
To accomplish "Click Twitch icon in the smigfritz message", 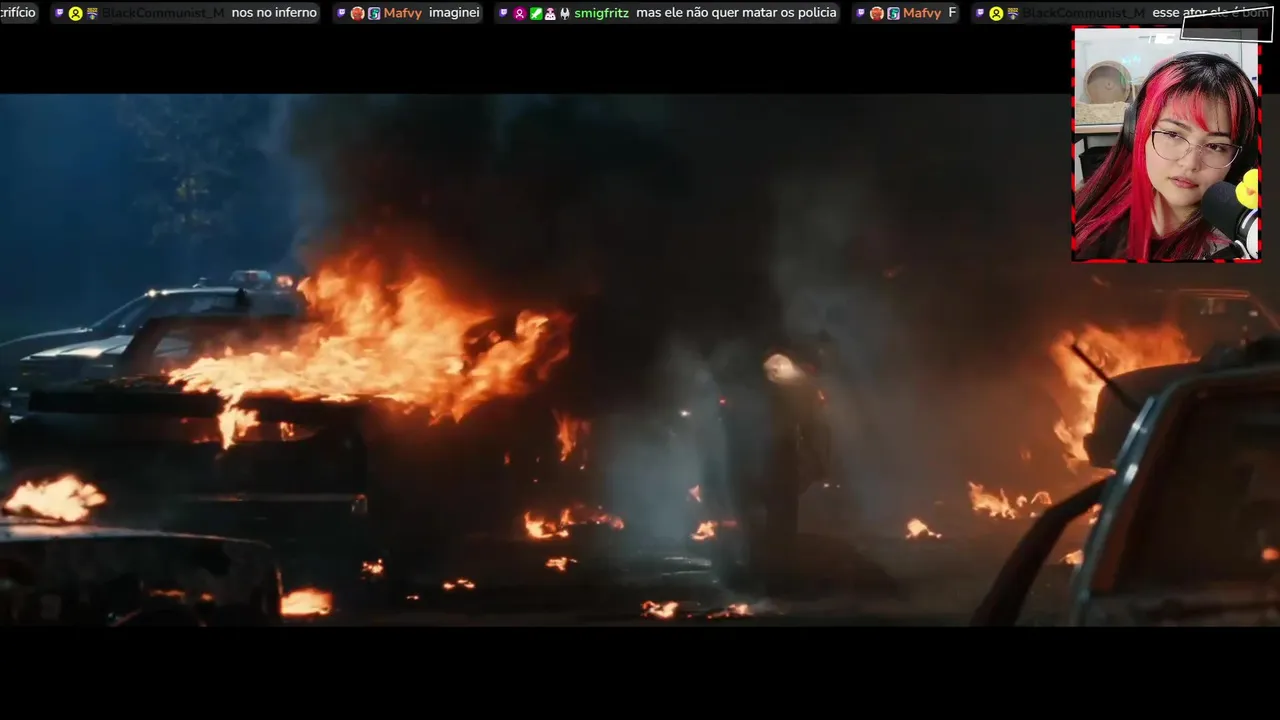I will 503,13.
